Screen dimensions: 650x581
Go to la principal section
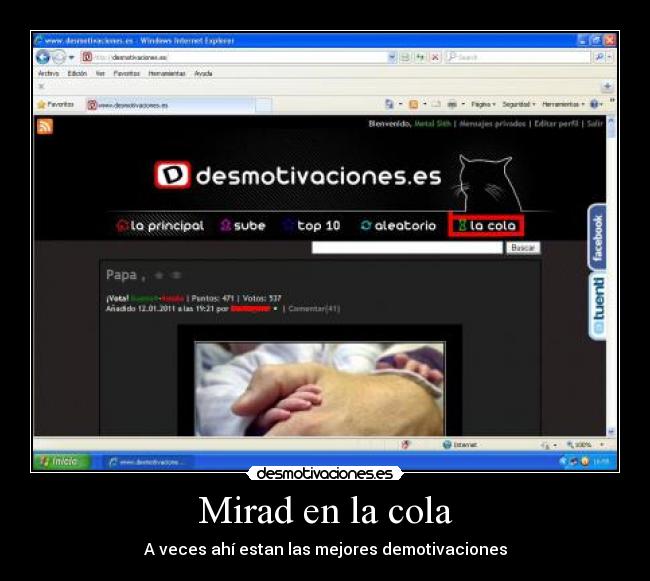click(x=160, y=226)
